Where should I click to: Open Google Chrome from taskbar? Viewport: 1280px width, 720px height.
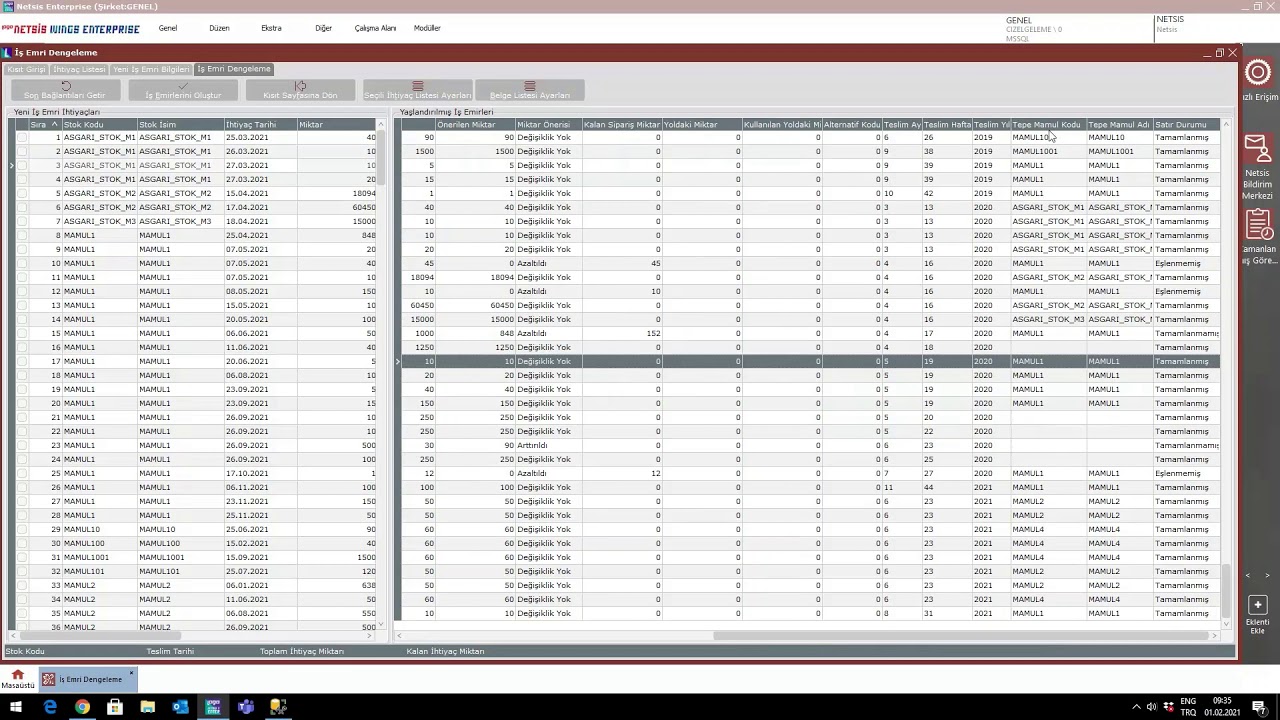coord(82,708)
